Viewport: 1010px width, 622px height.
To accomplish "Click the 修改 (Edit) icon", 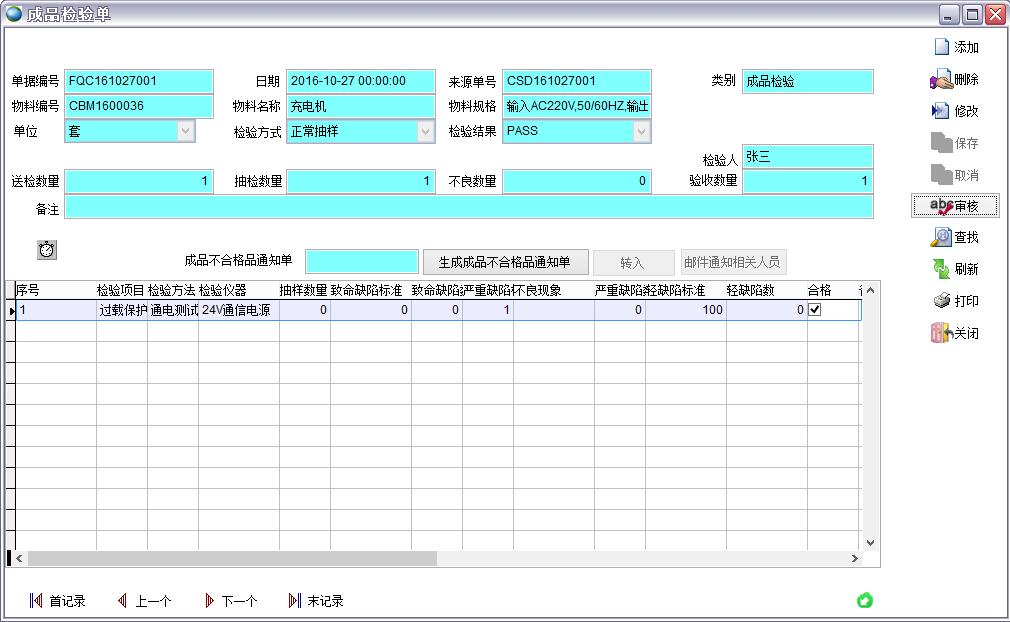I will click(941, 111).
